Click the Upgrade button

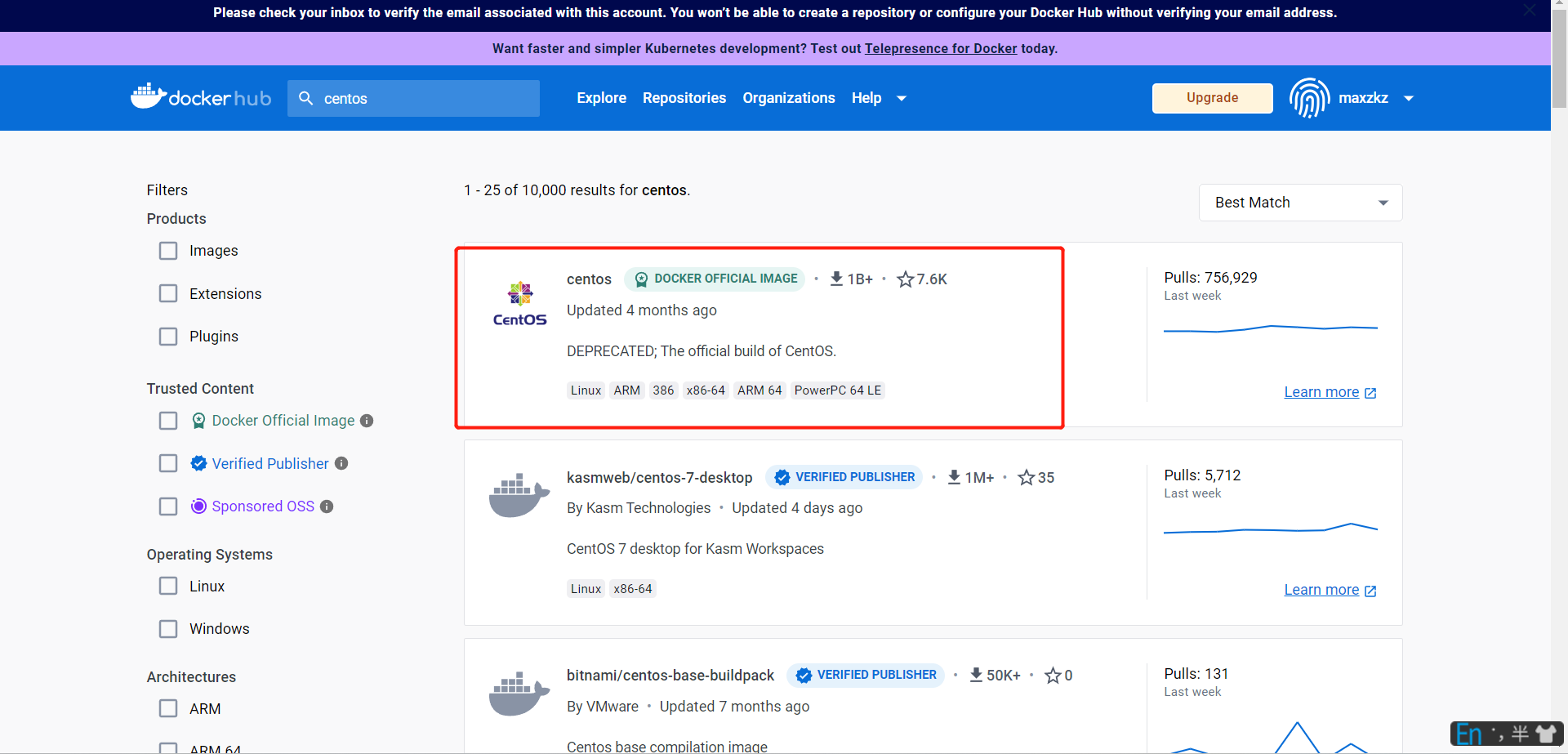1213,98
